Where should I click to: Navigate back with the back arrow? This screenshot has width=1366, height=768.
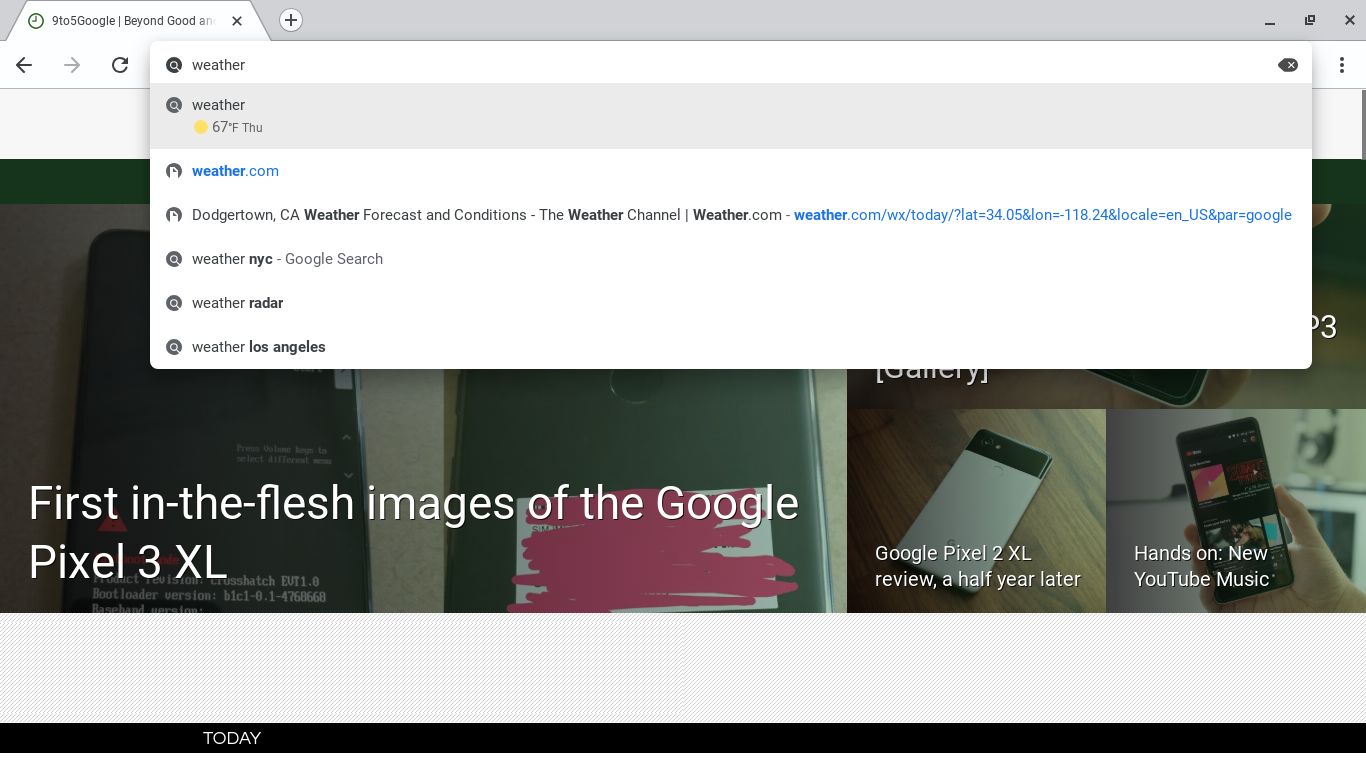click(x=23, y=65)
